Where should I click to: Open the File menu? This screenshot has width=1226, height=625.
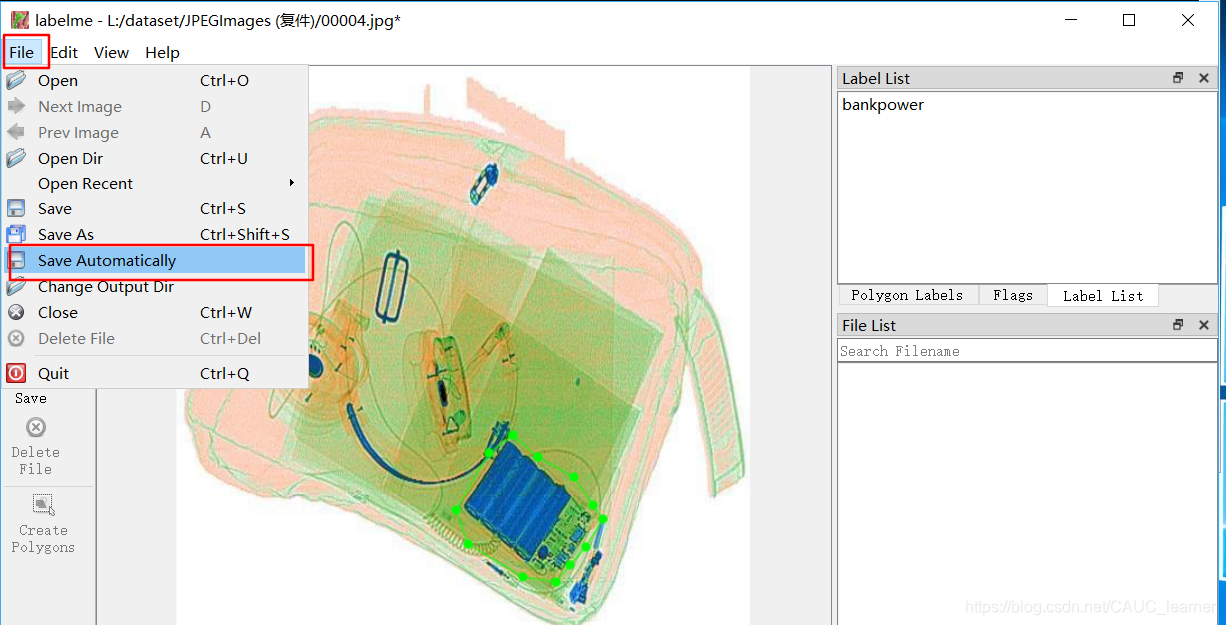21,52
